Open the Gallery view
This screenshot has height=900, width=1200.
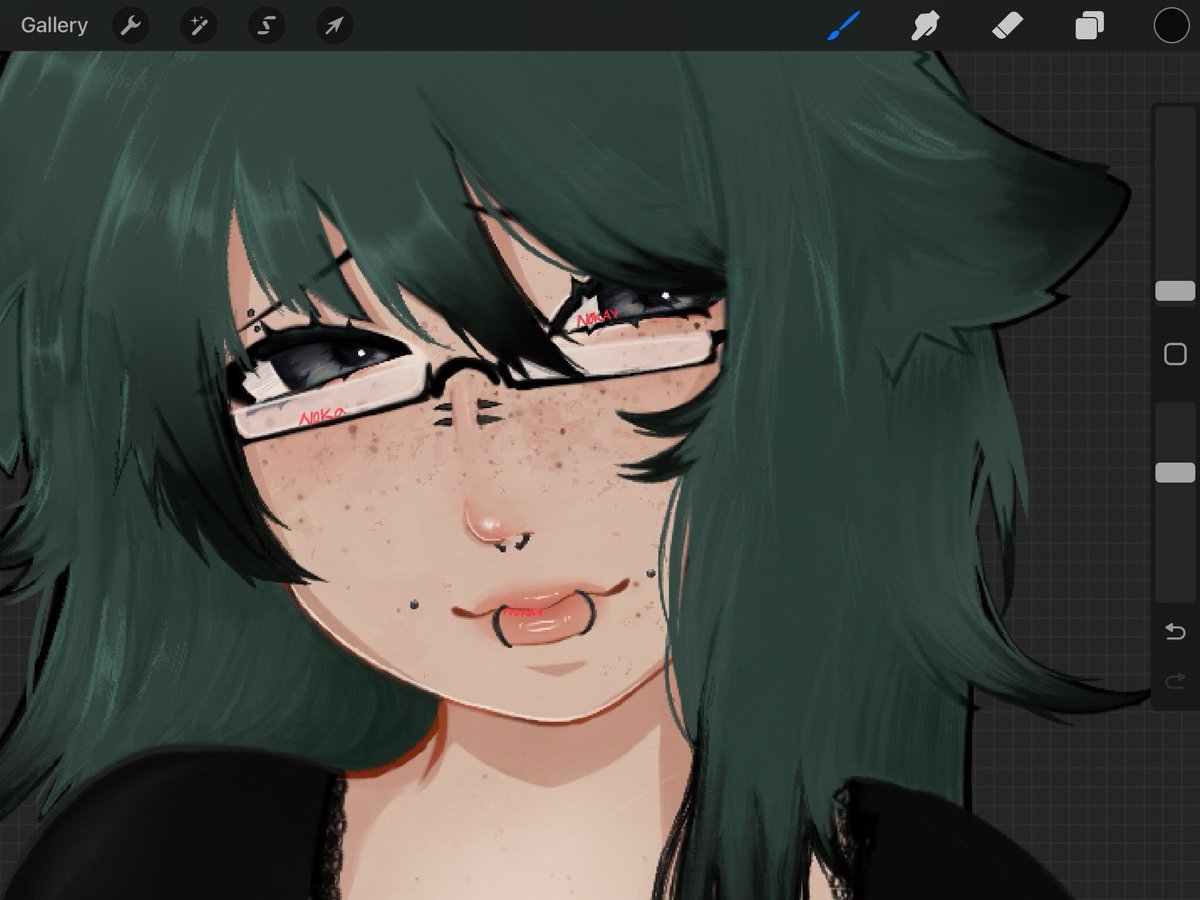point(54,25)
